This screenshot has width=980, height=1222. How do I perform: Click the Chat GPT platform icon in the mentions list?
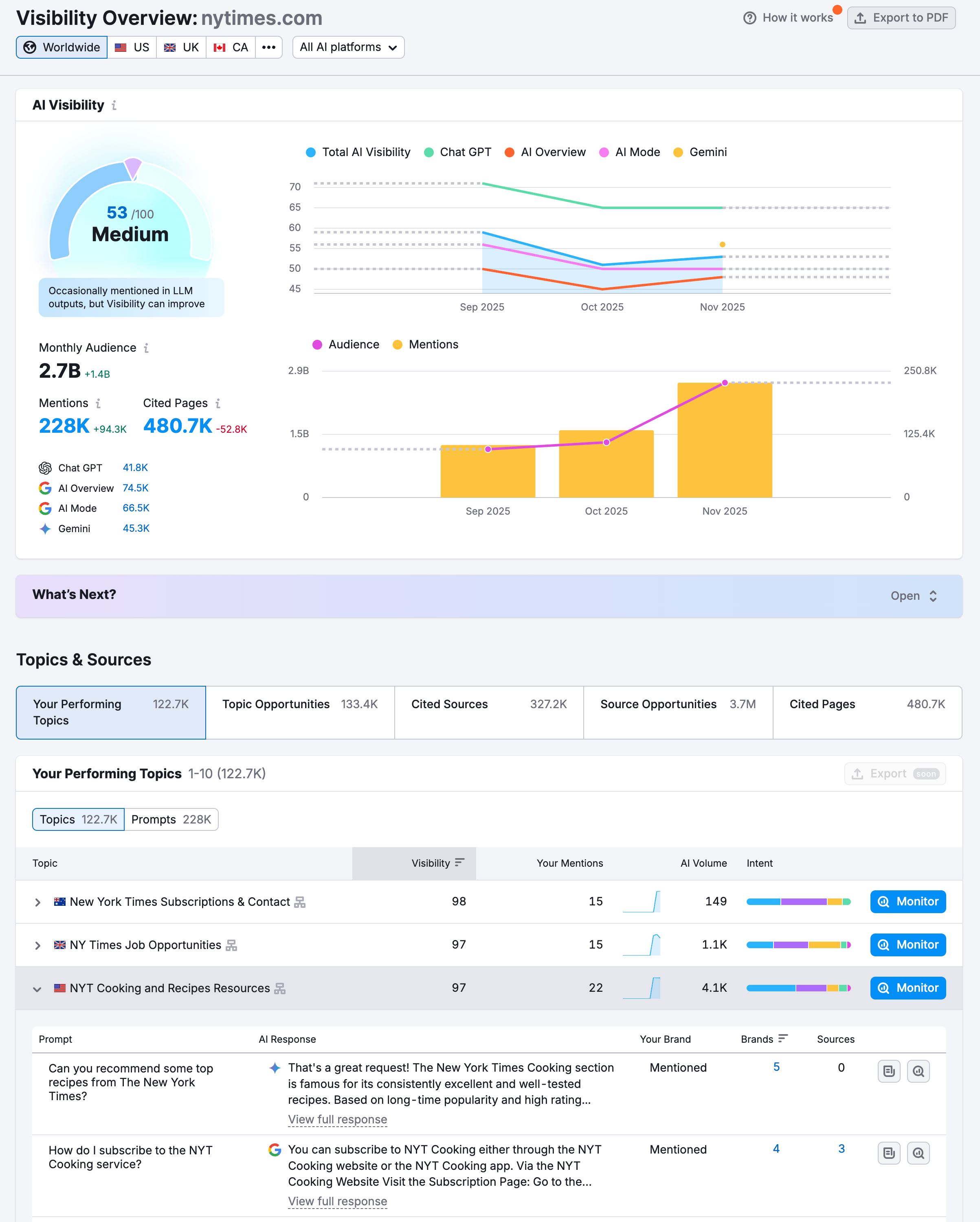coord(45,468)
